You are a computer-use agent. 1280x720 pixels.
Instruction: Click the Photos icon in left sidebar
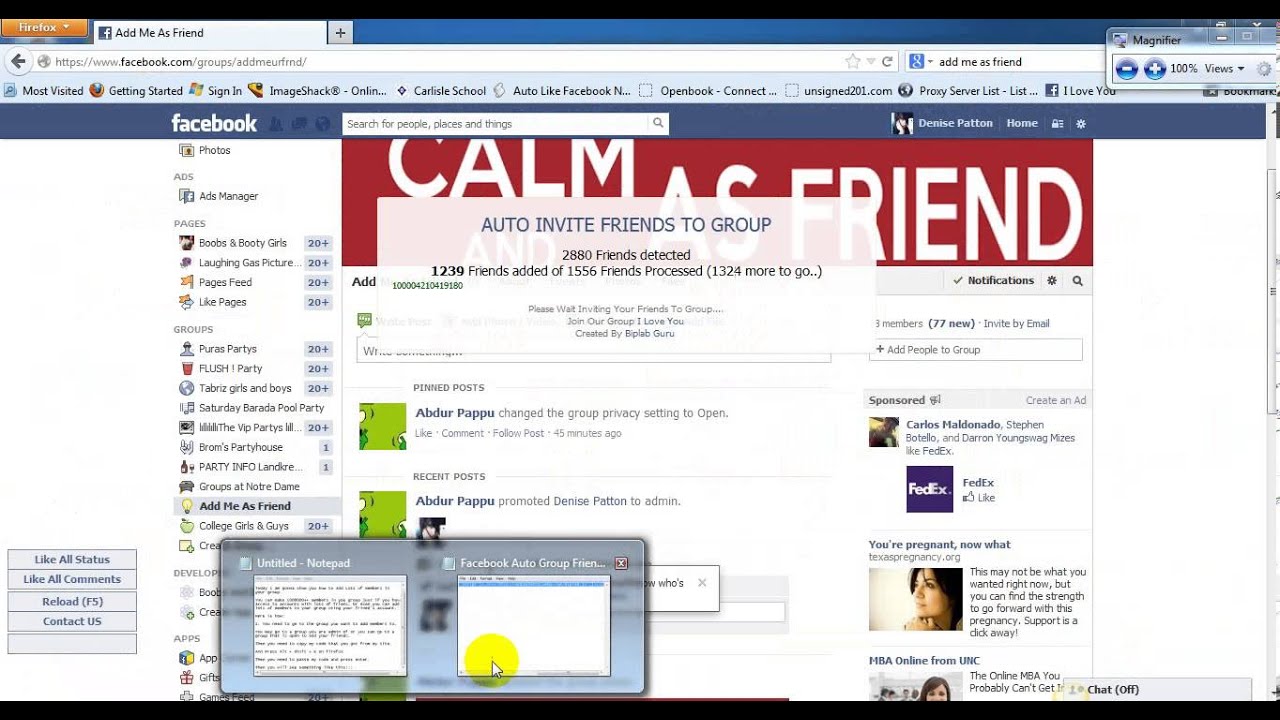tap(186, 150)
